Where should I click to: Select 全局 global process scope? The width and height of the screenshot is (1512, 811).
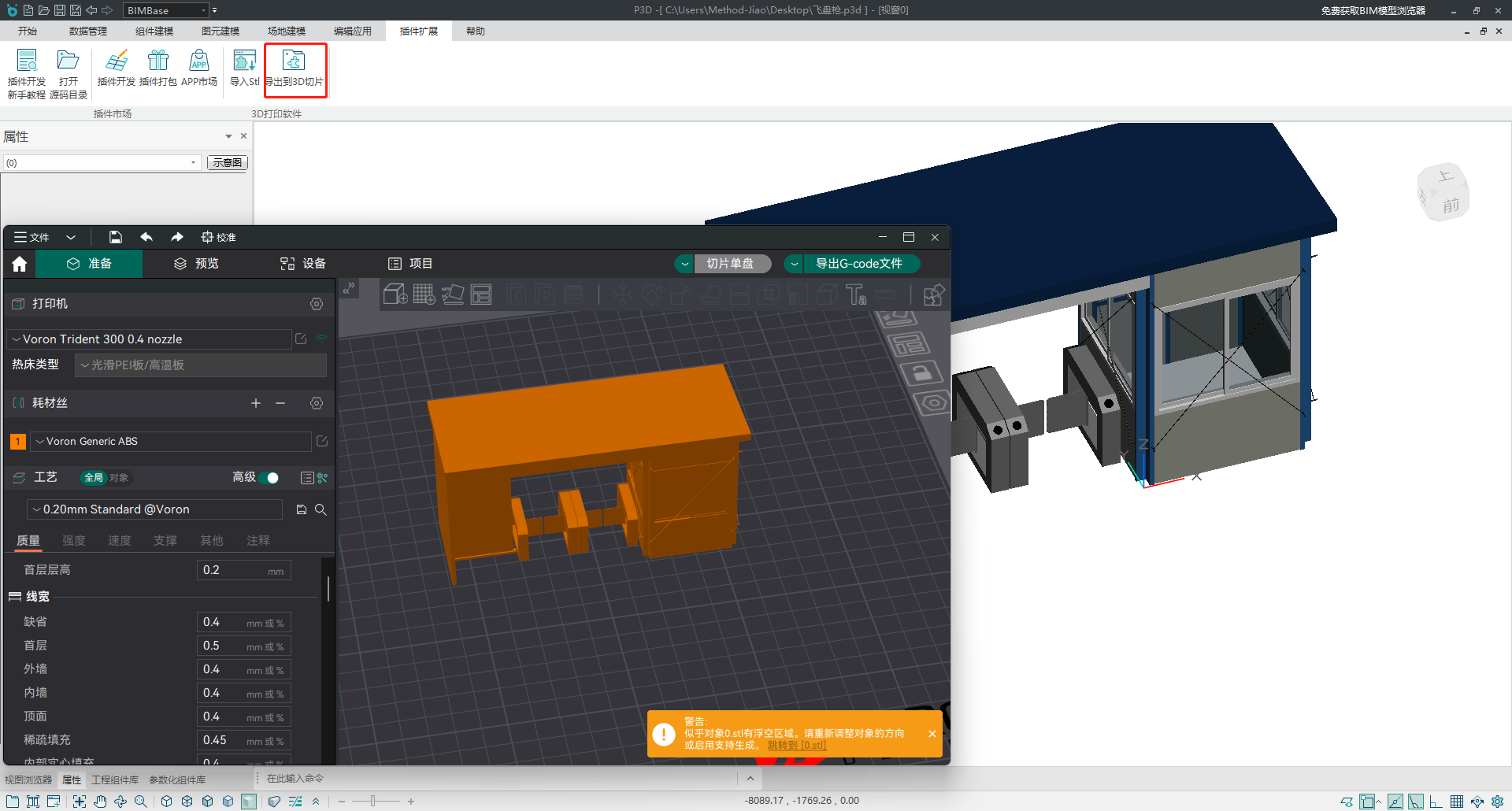click(94, 478)
